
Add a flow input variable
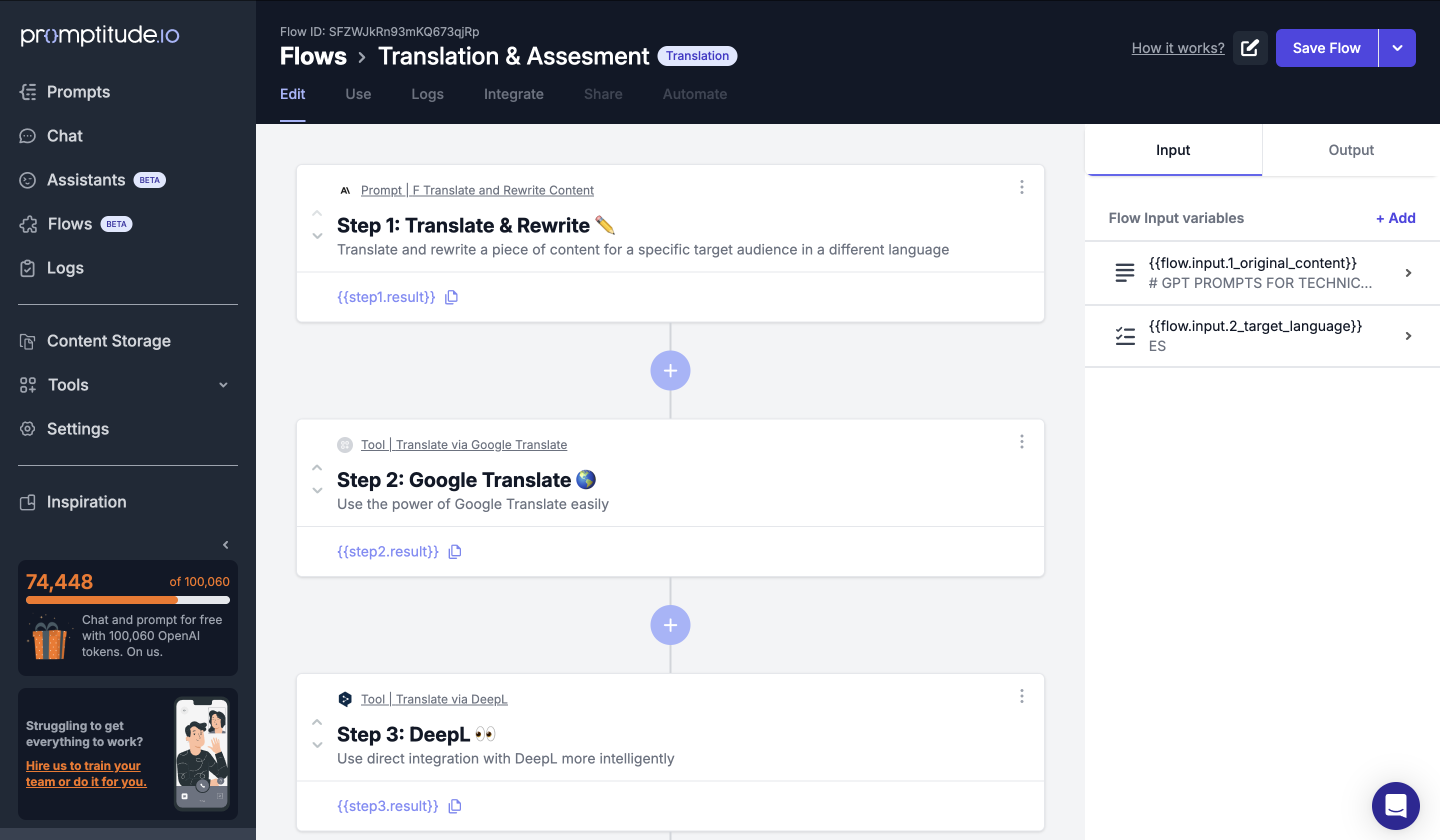click(1395, 218)
